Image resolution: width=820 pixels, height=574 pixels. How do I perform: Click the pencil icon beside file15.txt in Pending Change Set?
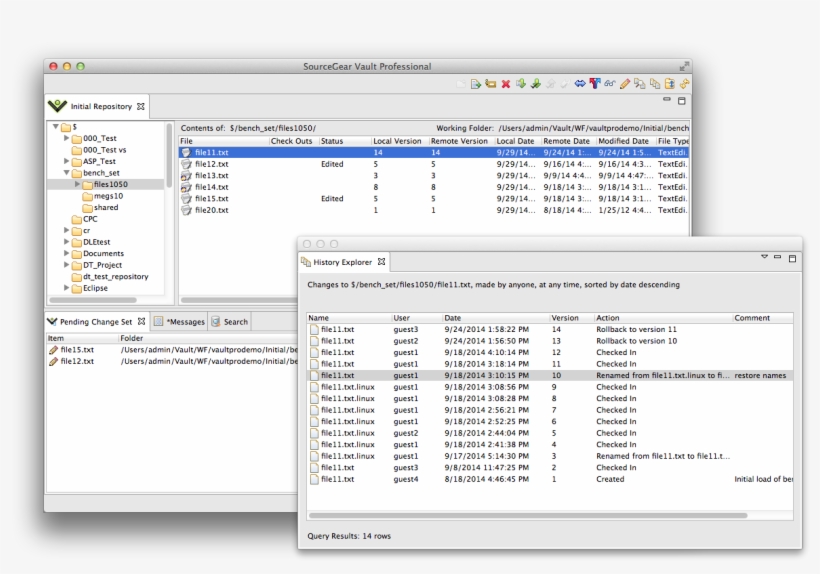click(53, 350)
